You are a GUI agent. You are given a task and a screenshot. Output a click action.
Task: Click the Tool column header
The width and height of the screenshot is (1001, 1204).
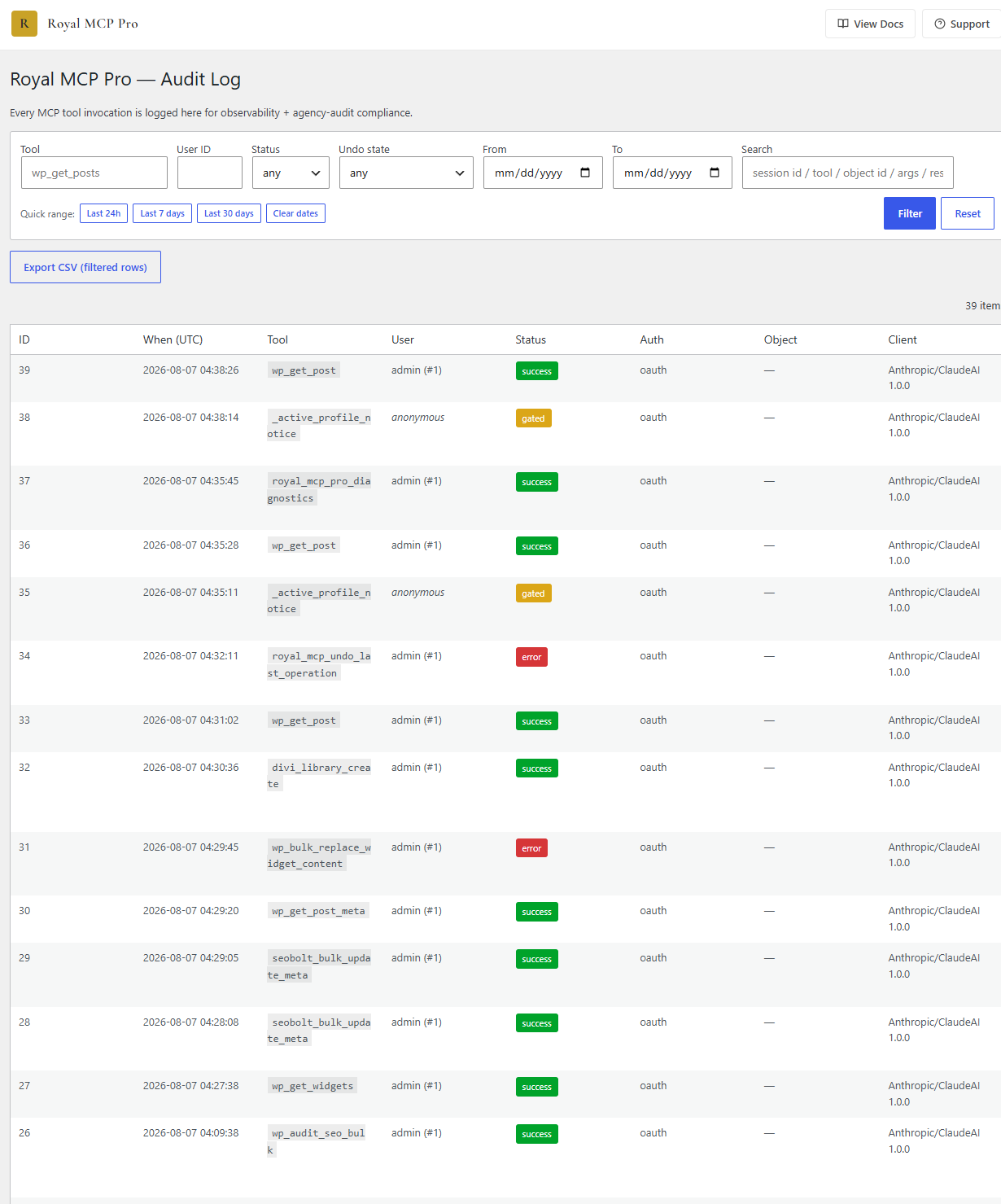coord(278,339)
